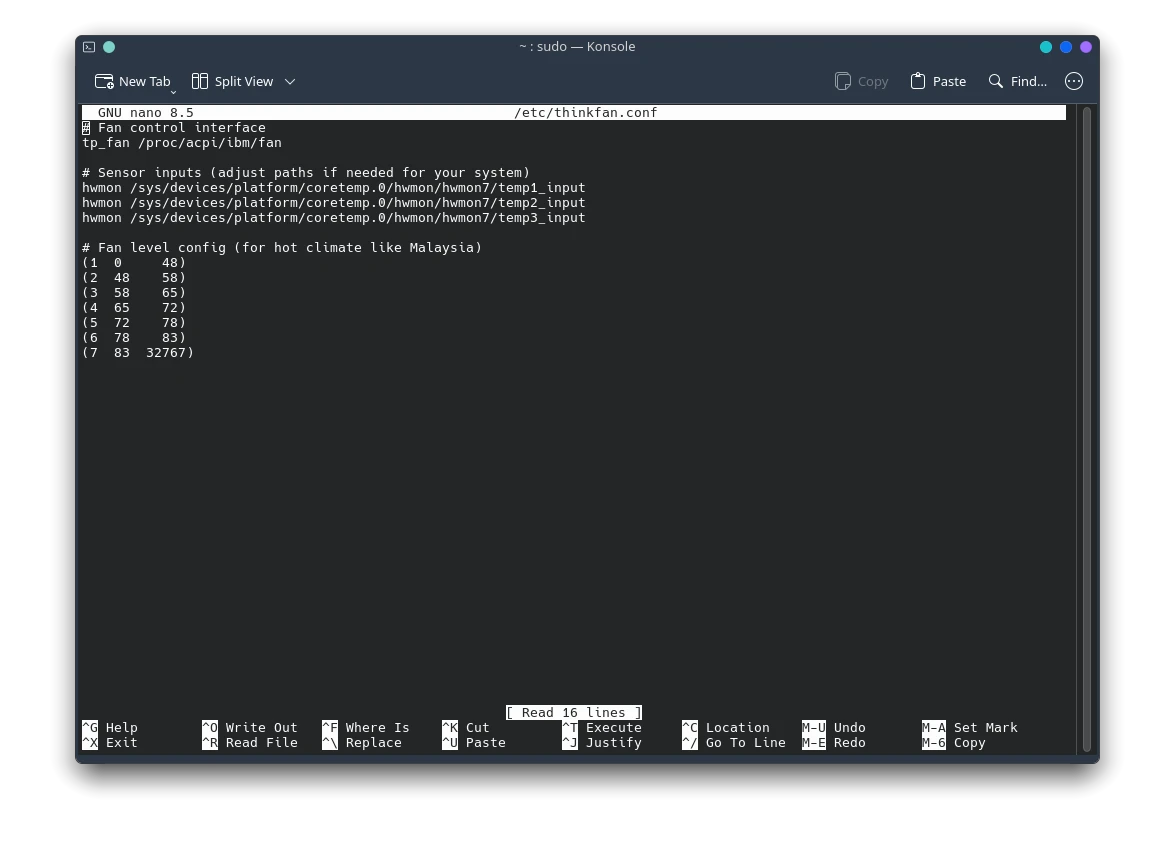The height and width of the screenshot is (849, 1175).
Task: Click the '# Sensor inputs' comment line
Action: tap(306, 172)
